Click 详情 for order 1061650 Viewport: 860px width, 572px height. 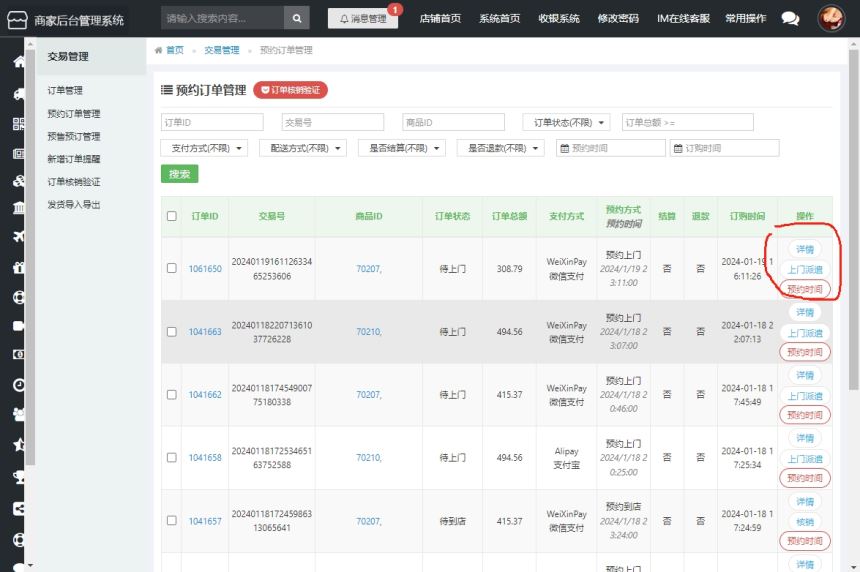point(805,249)
